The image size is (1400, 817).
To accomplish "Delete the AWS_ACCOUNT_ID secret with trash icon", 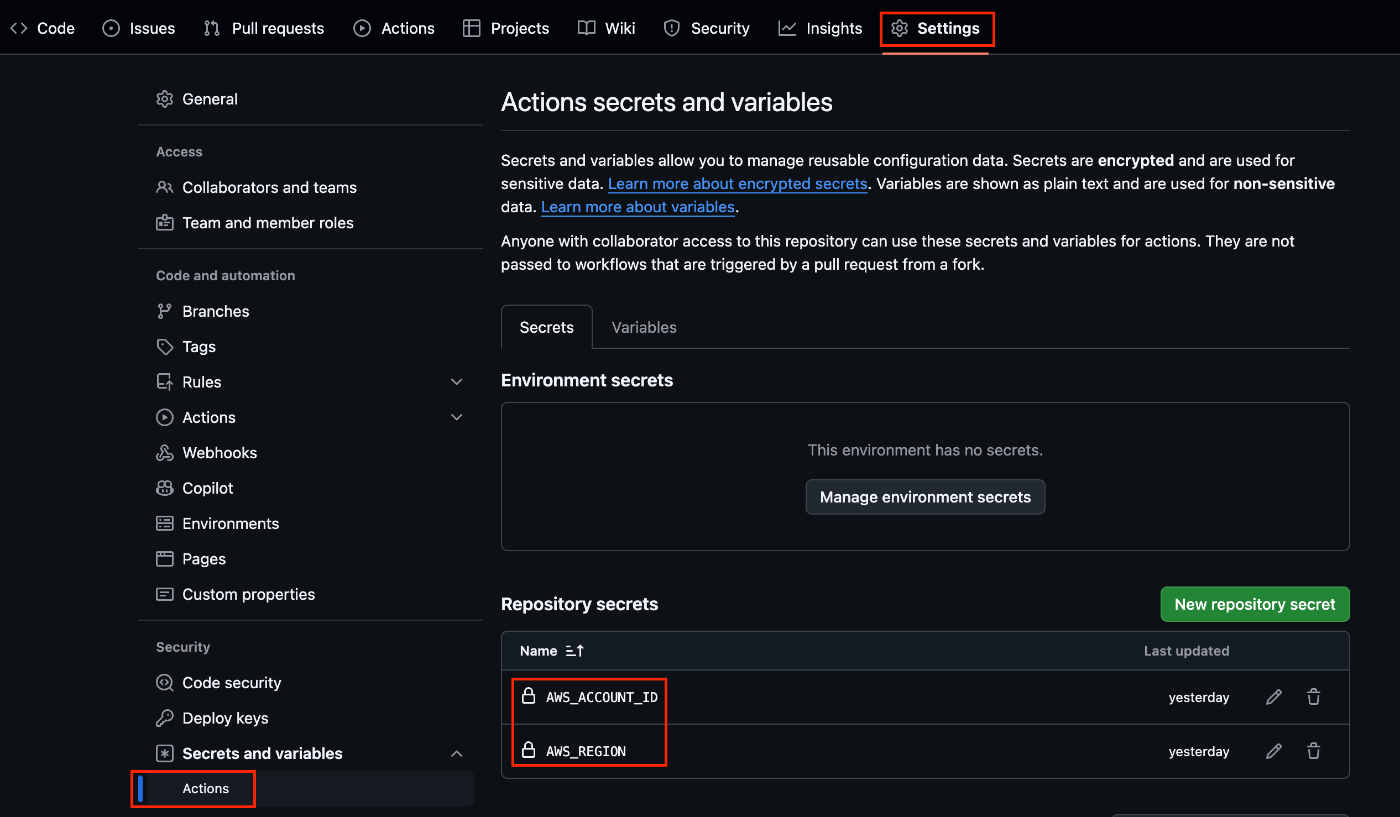I will (x=1314, y=697).
